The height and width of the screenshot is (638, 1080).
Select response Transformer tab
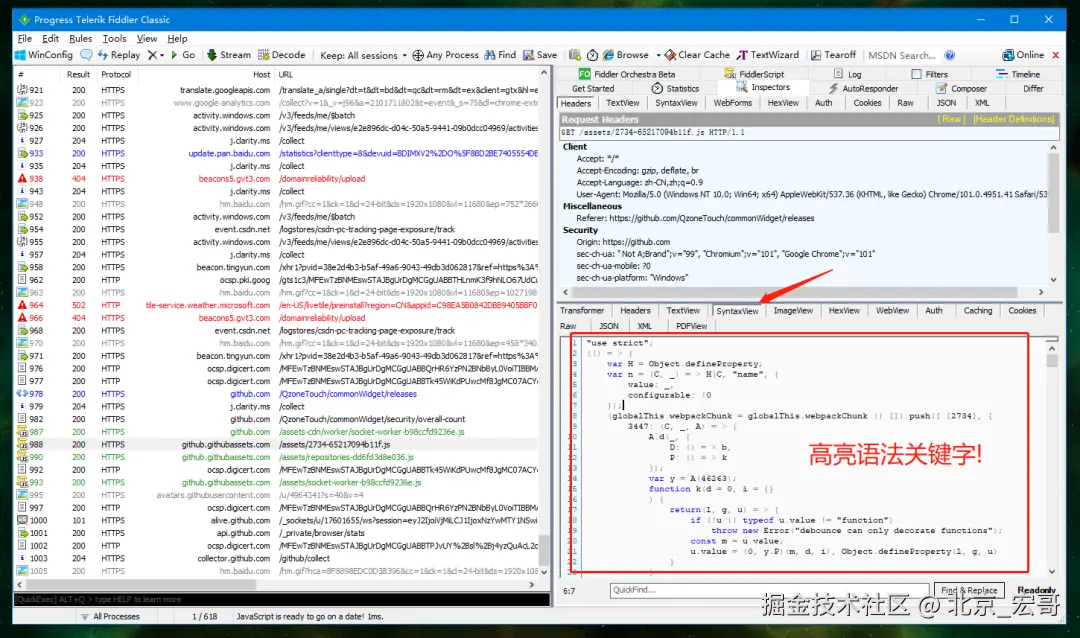[581, 311]
